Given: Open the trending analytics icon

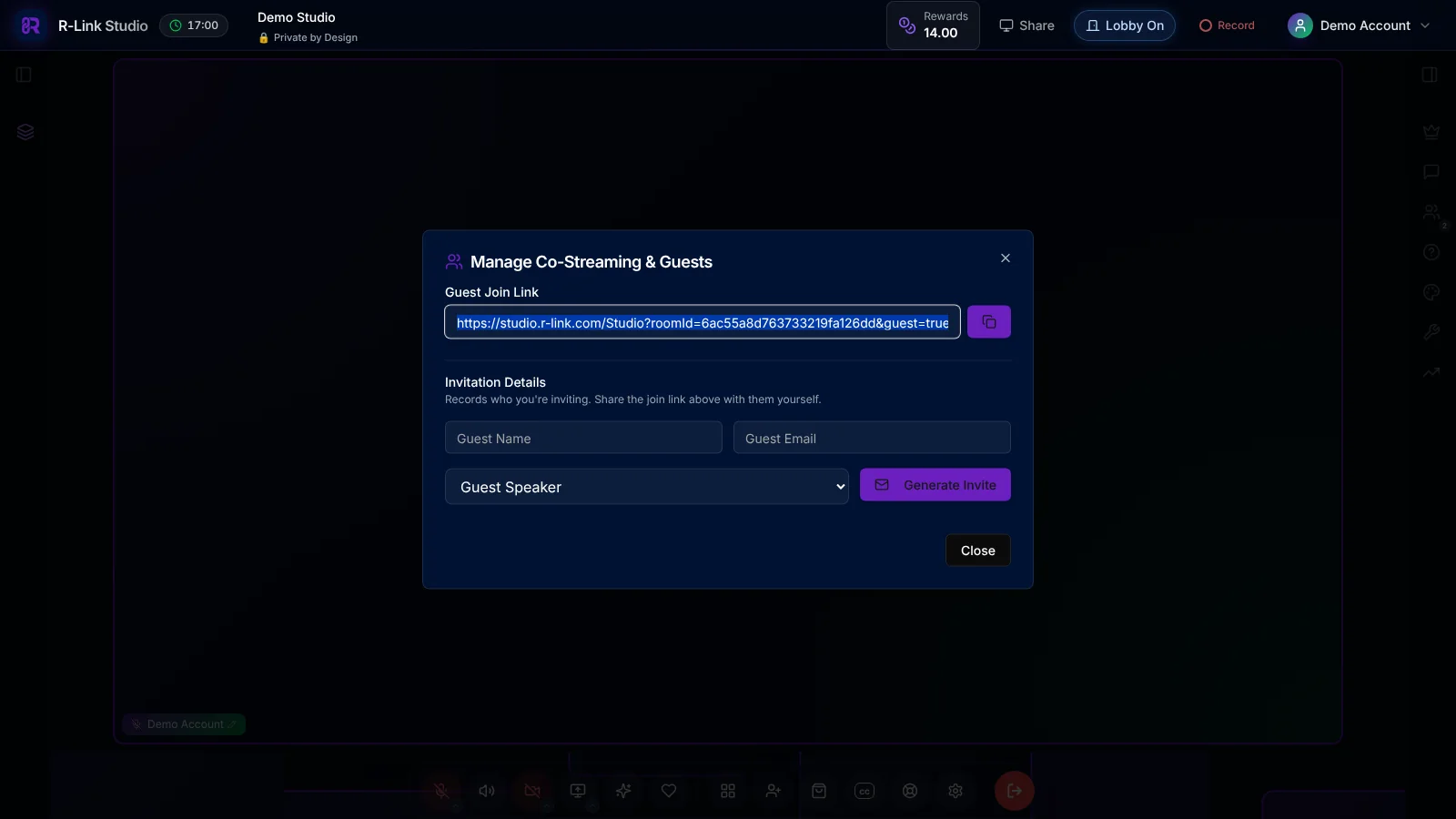Looking at the screenshot, I should [x=1431, y=372].
